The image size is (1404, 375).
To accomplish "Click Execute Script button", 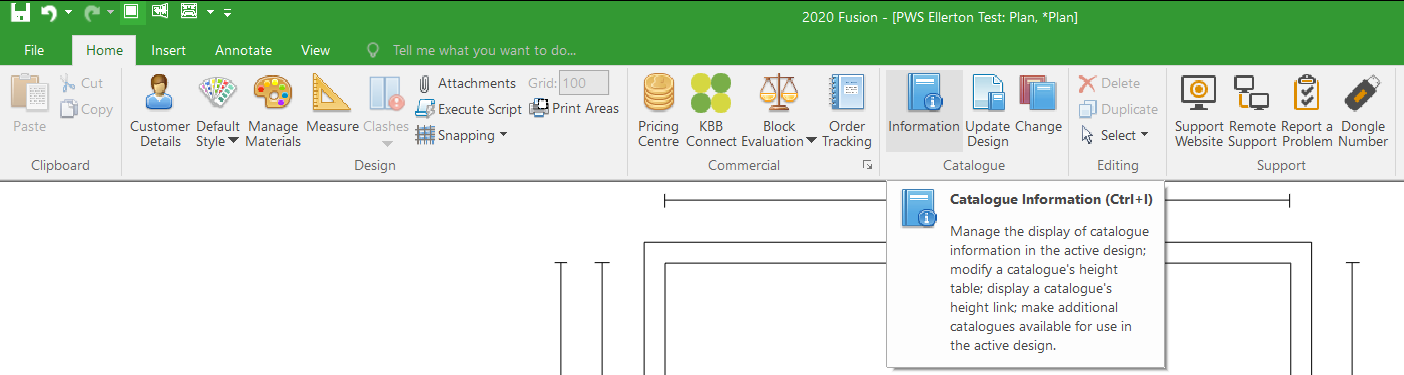I will coord(469,109).
